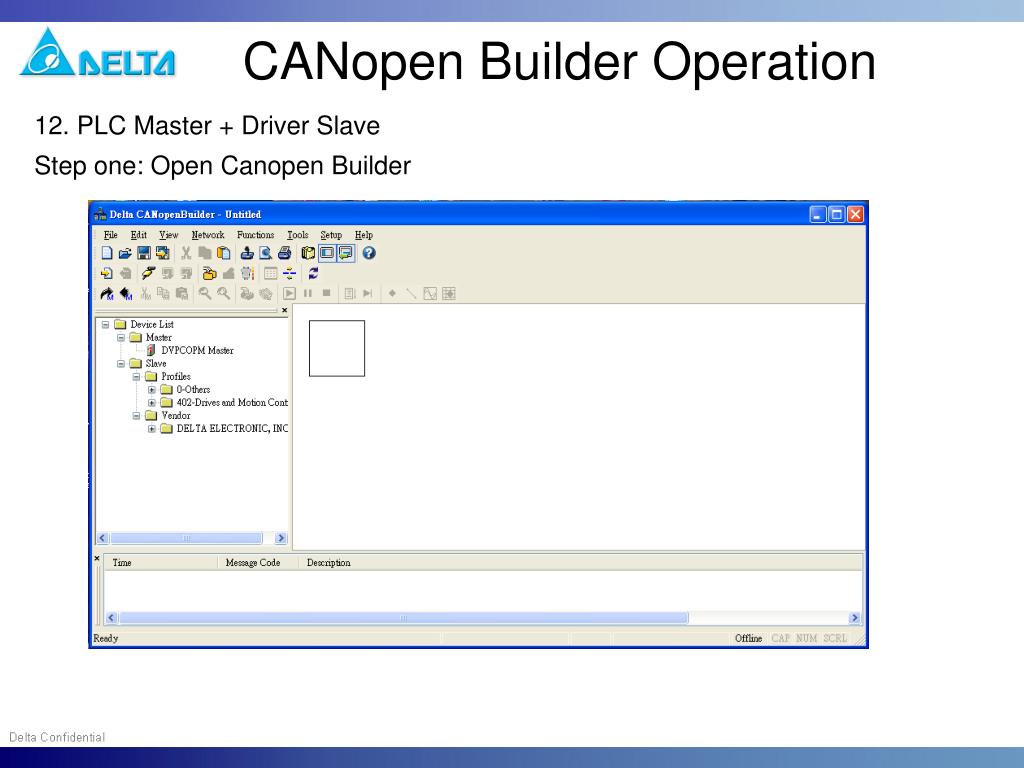Click device tree scrollbar right arrow
1024x768 pixels.
(281, 538)
